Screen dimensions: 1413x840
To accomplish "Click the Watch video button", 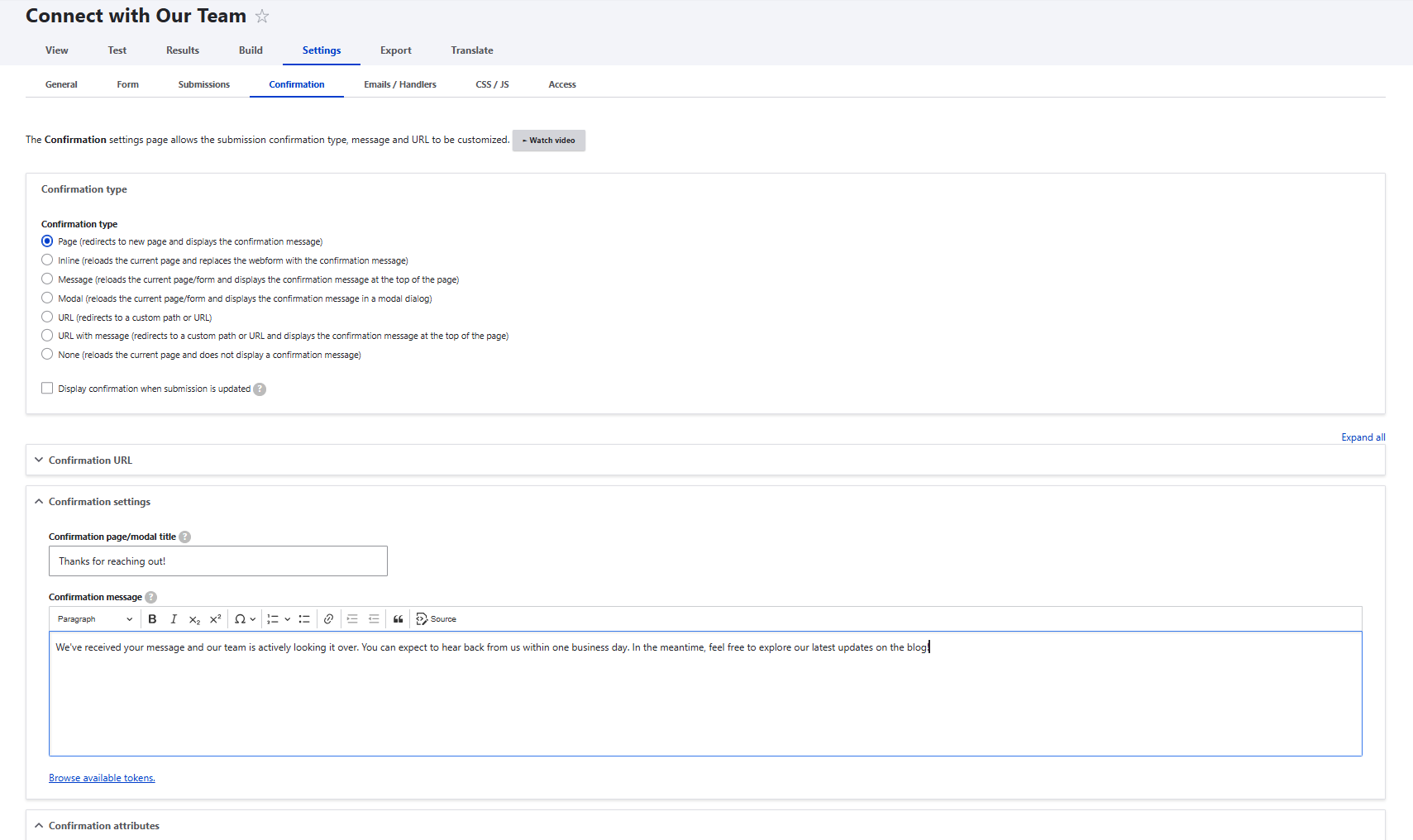I will 549,141.
